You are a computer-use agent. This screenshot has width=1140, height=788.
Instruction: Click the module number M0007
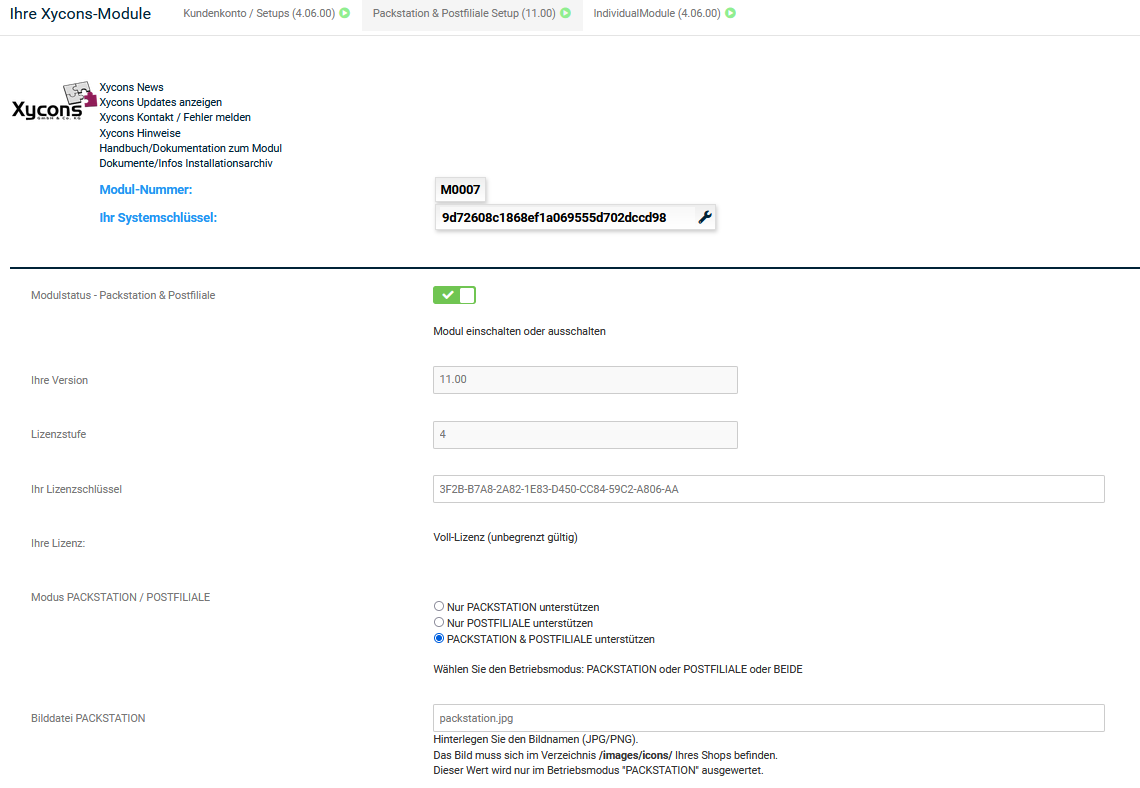point(460,190)
